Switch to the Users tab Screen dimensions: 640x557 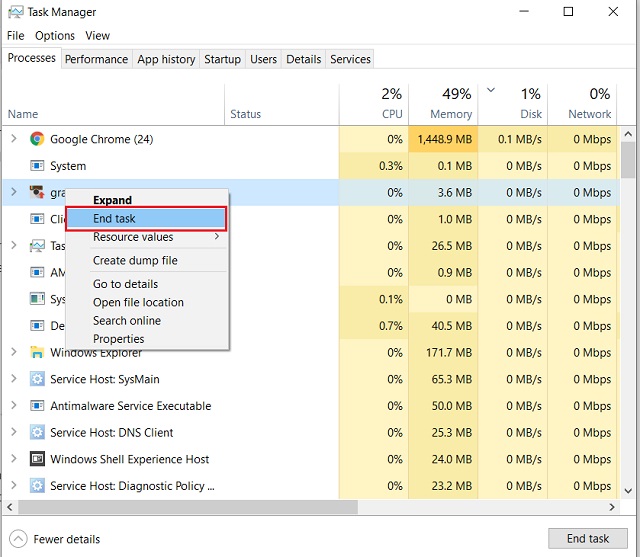click(x=263, y=59)
